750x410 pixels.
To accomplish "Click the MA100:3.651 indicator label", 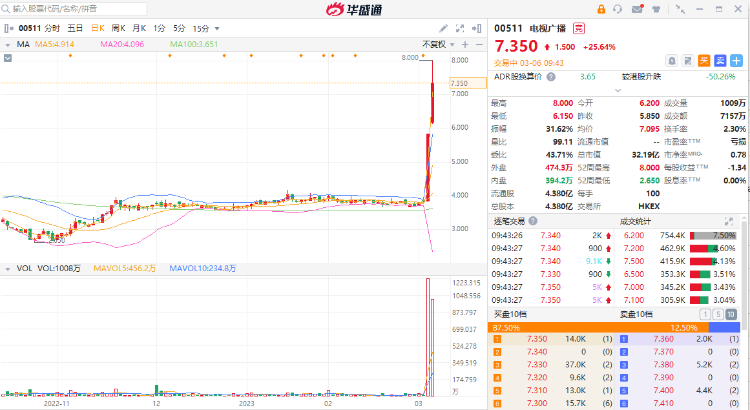I will click(194, 44).
